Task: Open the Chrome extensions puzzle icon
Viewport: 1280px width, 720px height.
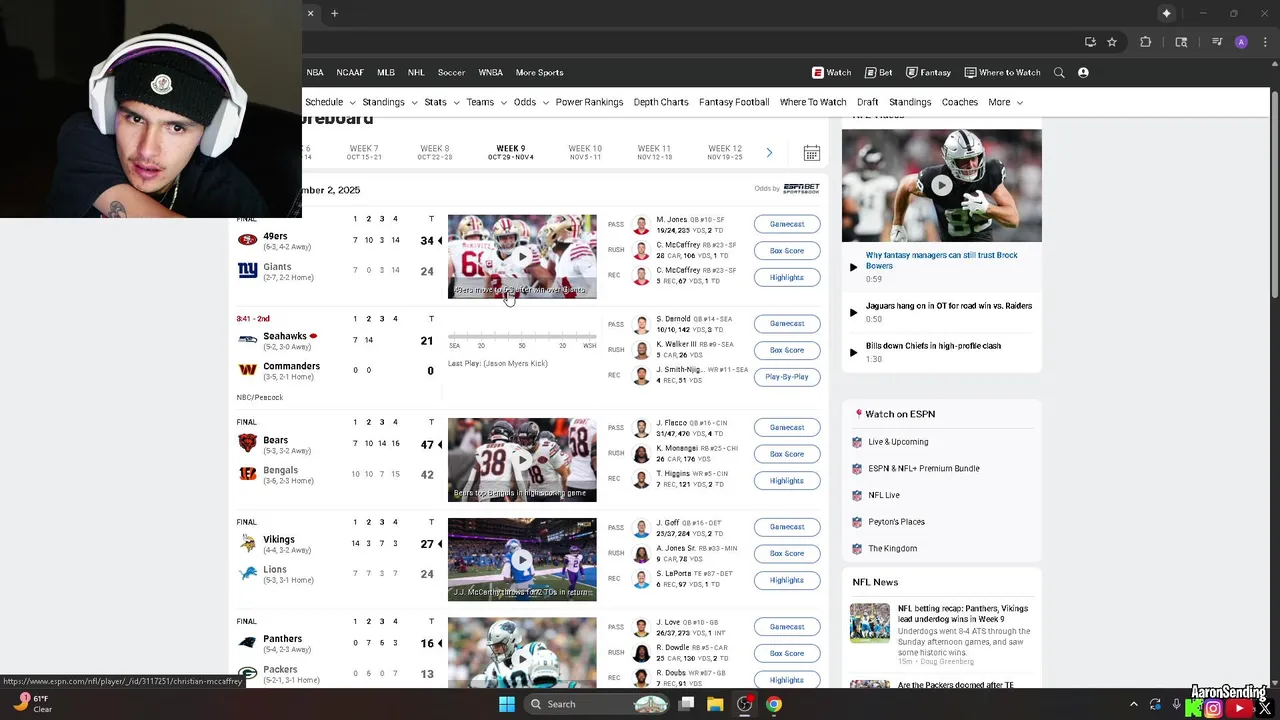Action: tap(1146, 42)
